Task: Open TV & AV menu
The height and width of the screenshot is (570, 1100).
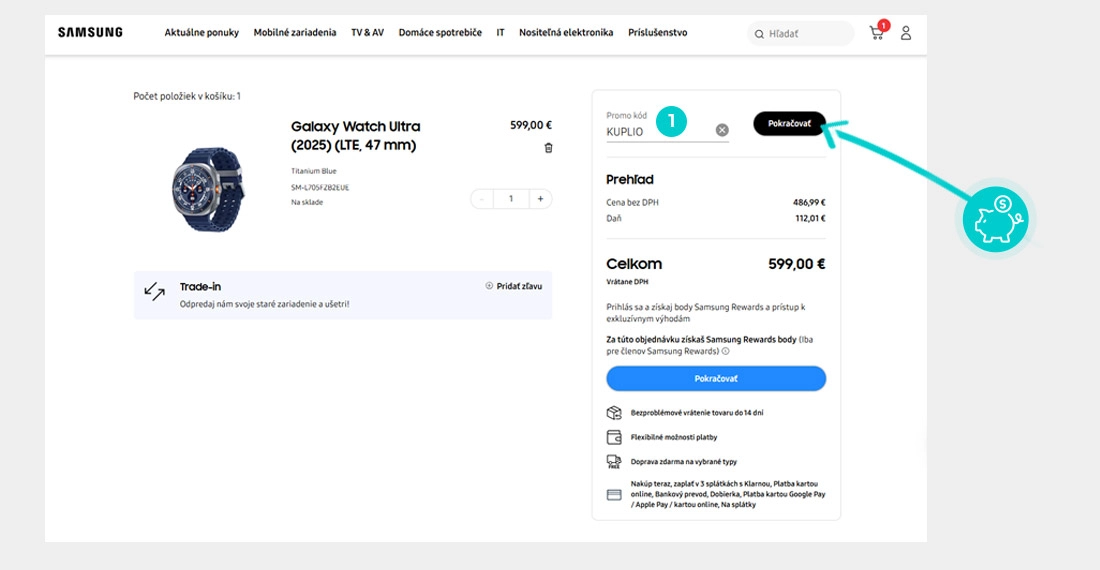Action: pyautogui.click(x=368, y=32)
